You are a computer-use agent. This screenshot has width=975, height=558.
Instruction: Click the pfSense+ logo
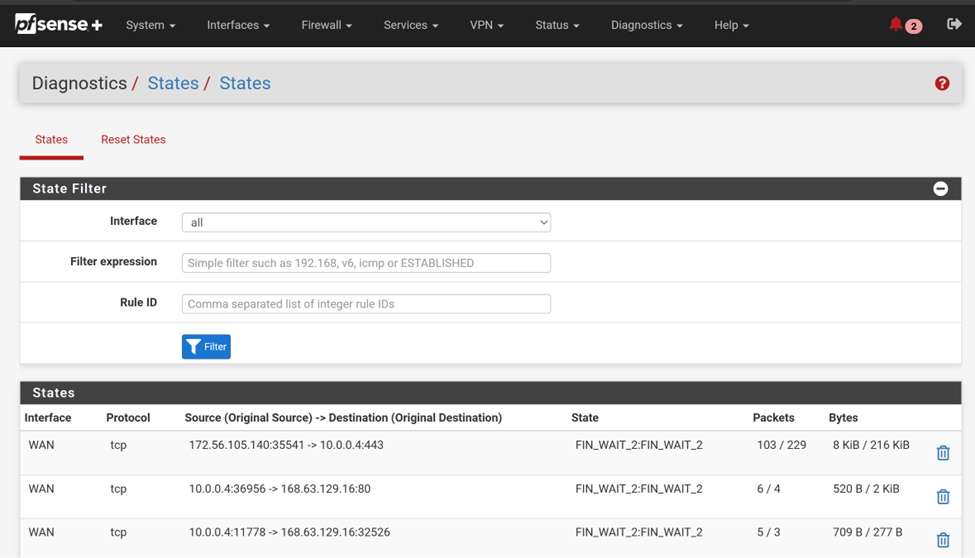coord(58,24)
